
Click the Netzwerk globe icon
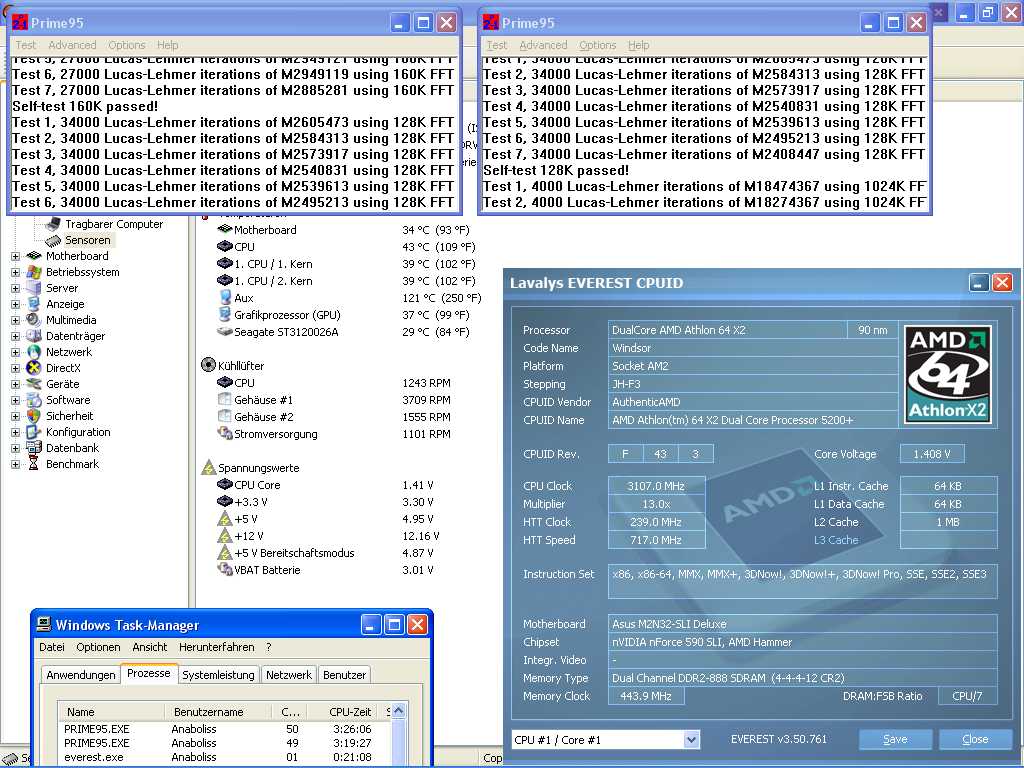33,351
